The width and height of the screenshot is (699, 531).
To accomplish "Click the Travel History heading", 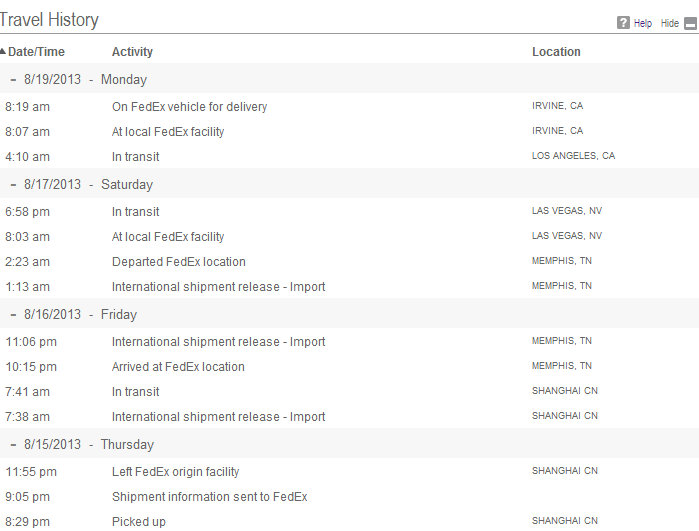I will pyautogui.click(x=49, y=20).
